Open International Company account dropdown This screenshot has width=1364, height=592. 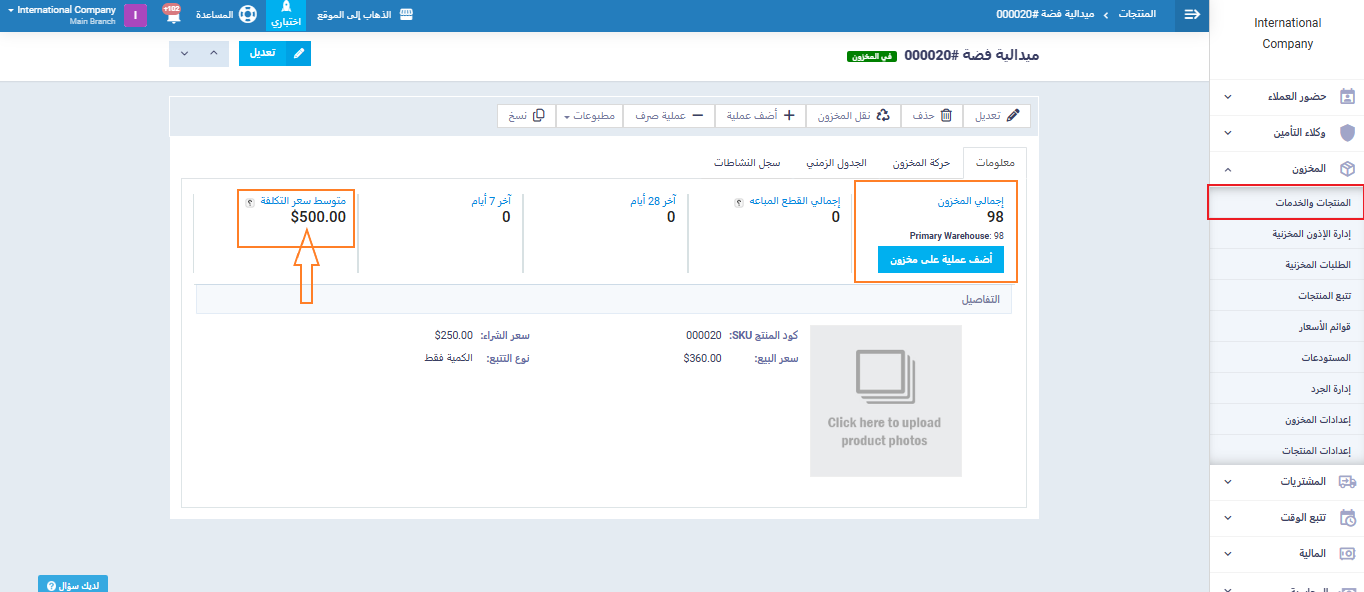62,15
